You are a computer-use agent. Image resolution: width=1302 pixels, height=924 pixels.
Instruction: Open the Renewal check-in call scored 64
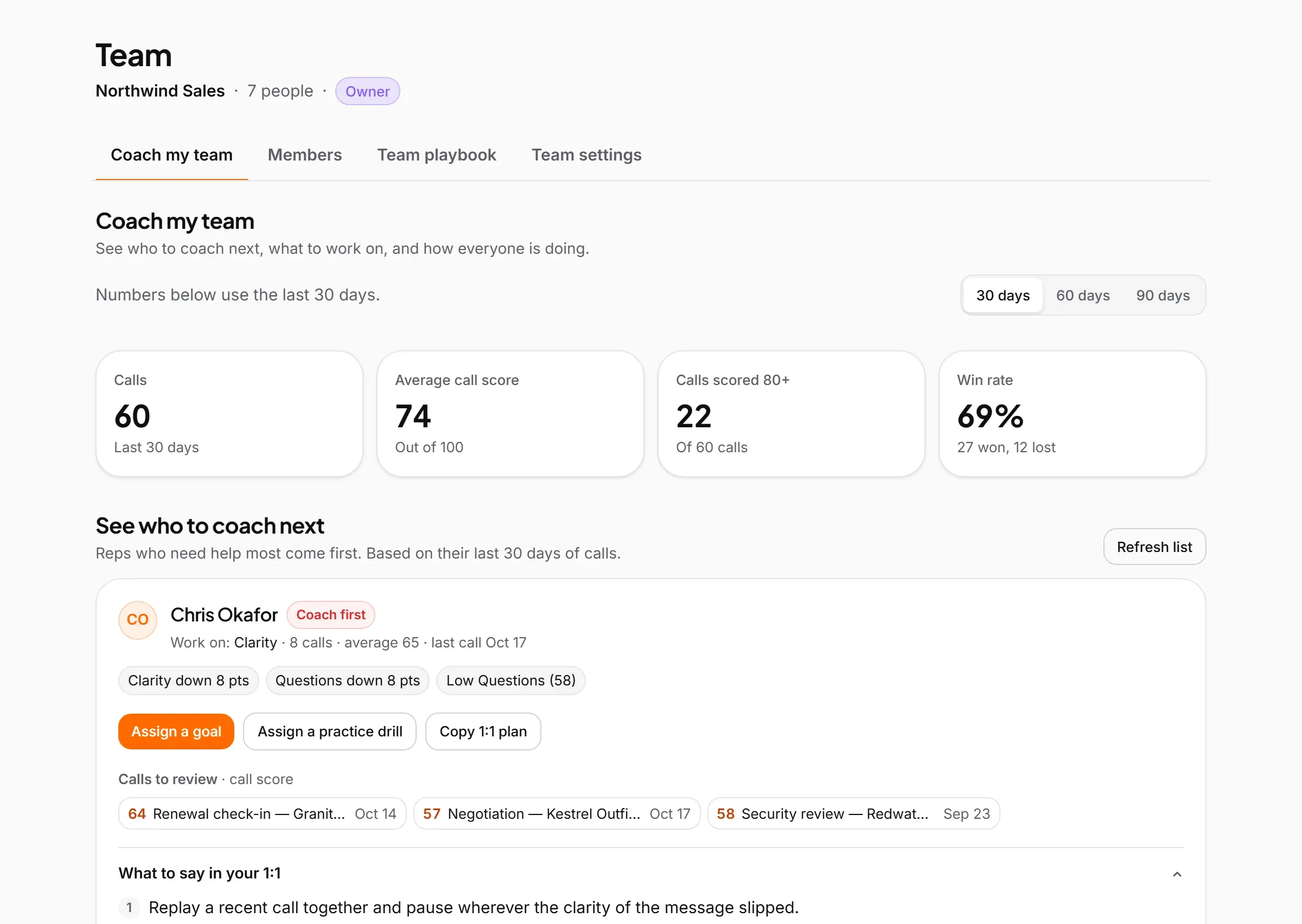coord(262,813)
